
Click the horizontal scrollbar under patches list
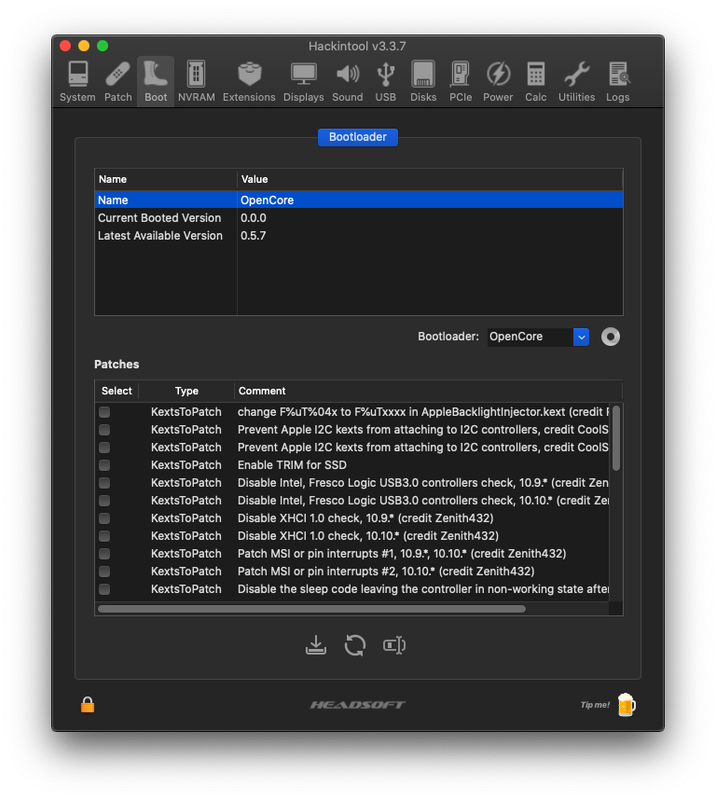311,609
